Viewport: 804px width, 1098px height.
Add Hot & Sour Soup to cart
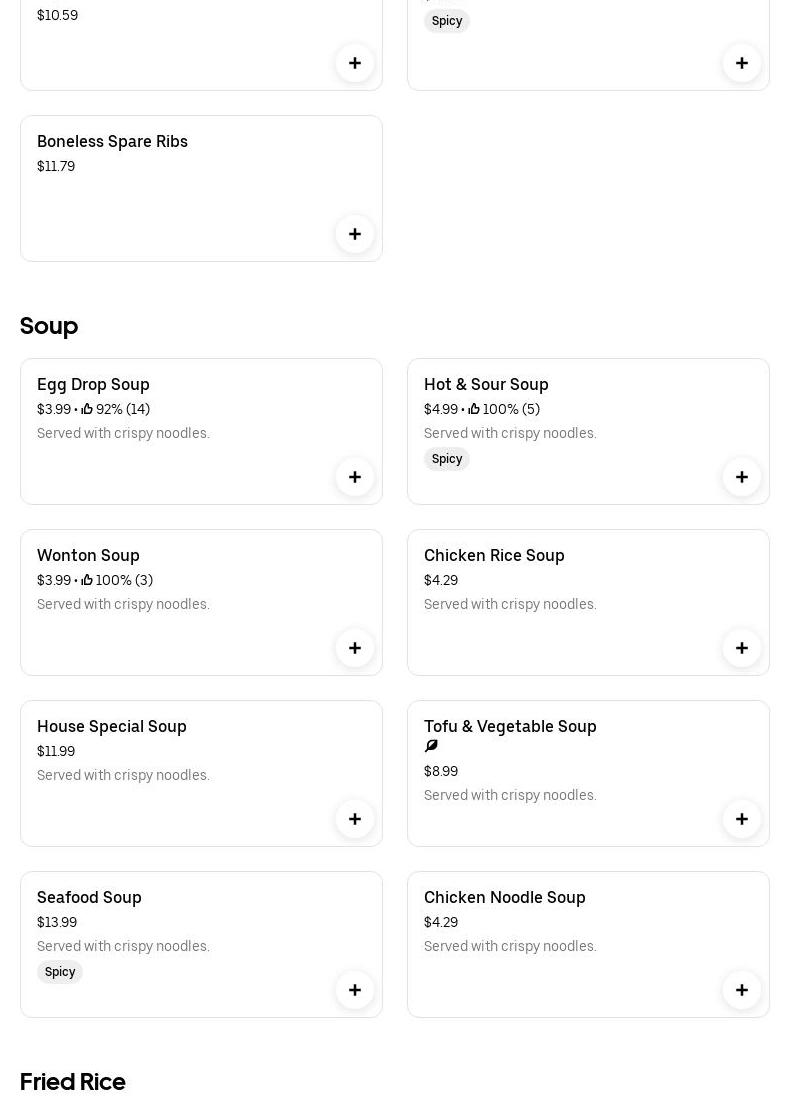742,477
